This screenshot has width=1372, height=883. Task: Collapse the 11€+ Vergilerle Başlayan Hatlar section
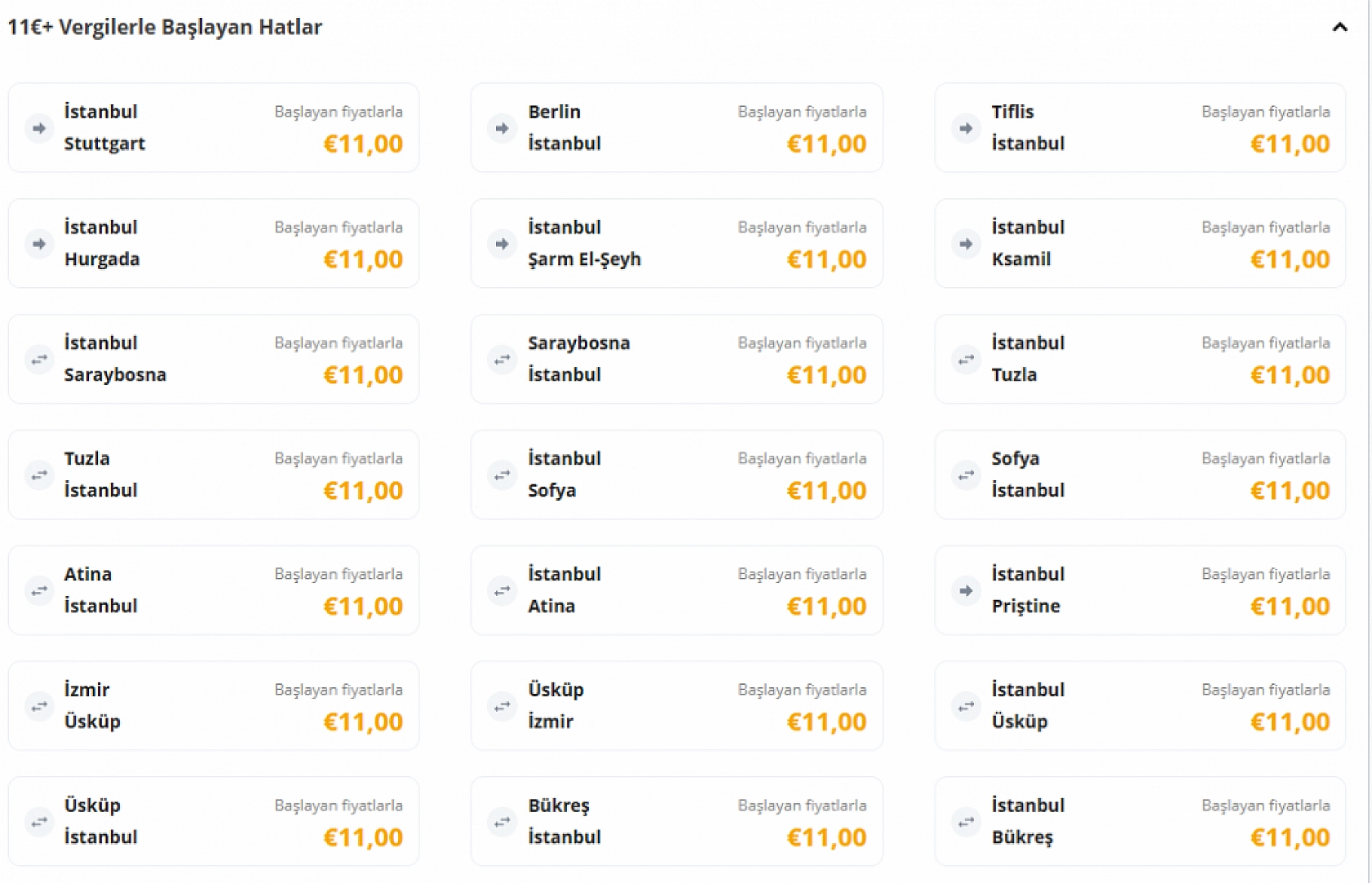tap(1339, 28)
